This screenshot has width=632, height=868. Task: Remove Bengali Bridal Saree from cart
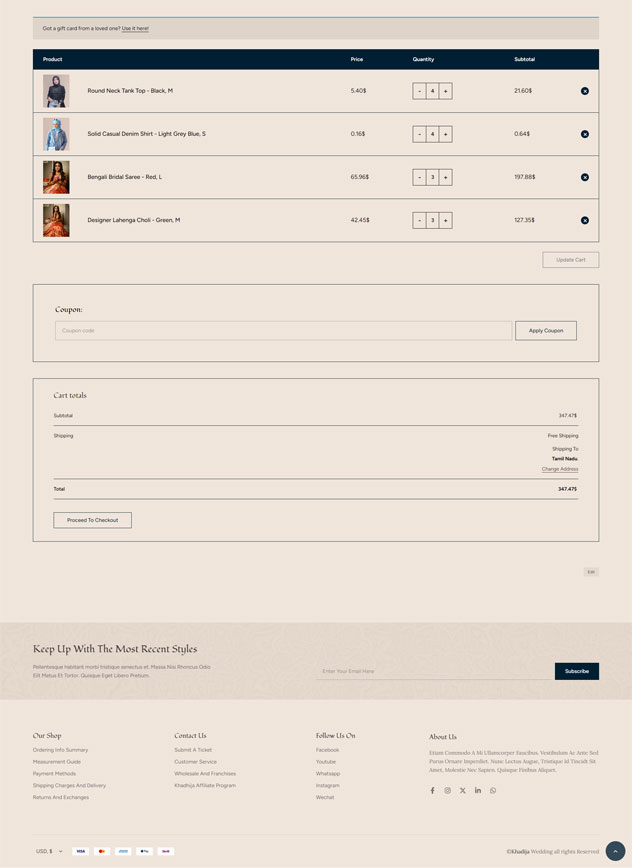click(x=585, y=177)
